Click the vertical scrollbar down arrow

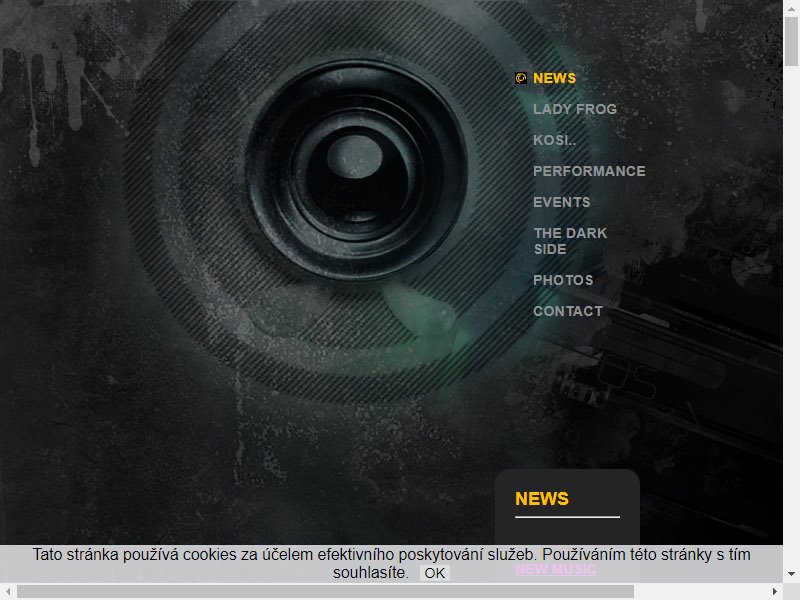pyautogui.click(x=791, y=574)
